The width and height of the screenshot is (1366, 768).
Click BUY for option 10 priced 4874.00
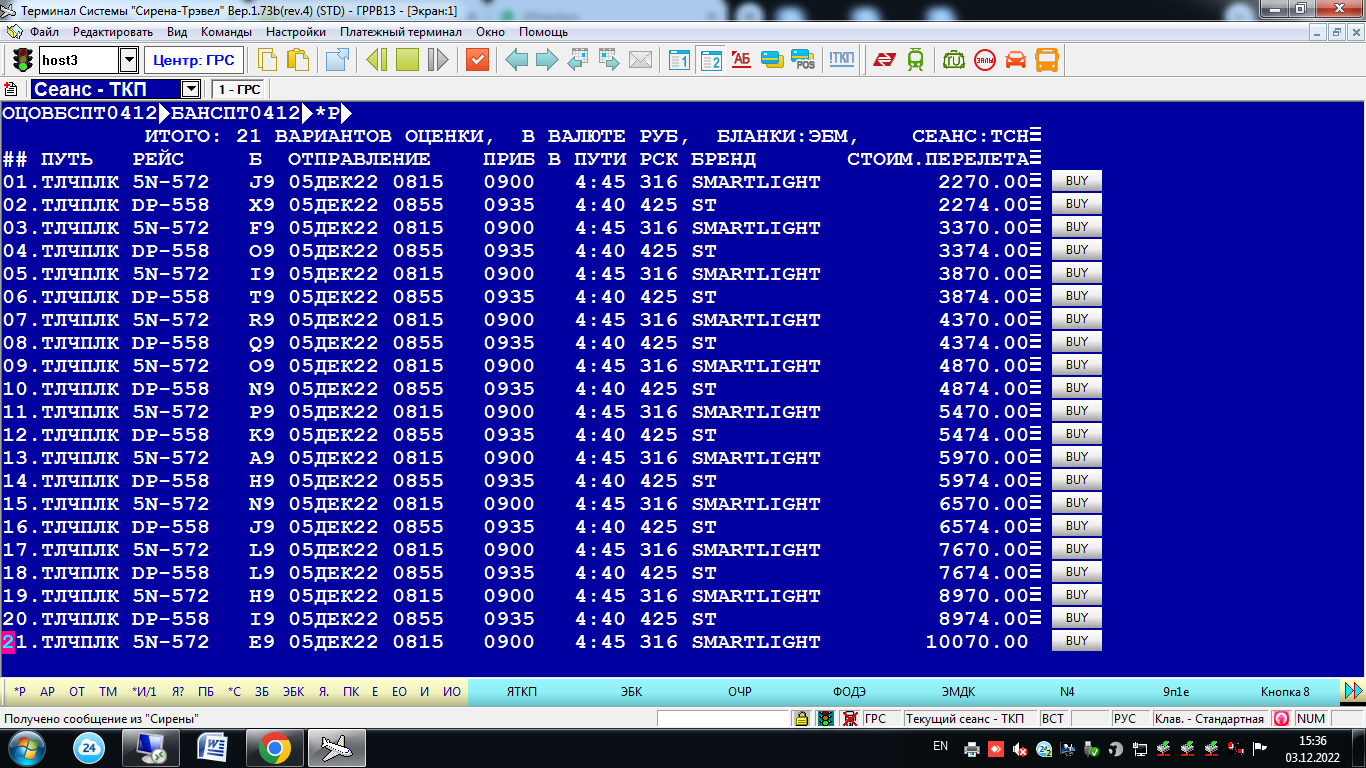pyautogui.click(x=1077, y=388)
